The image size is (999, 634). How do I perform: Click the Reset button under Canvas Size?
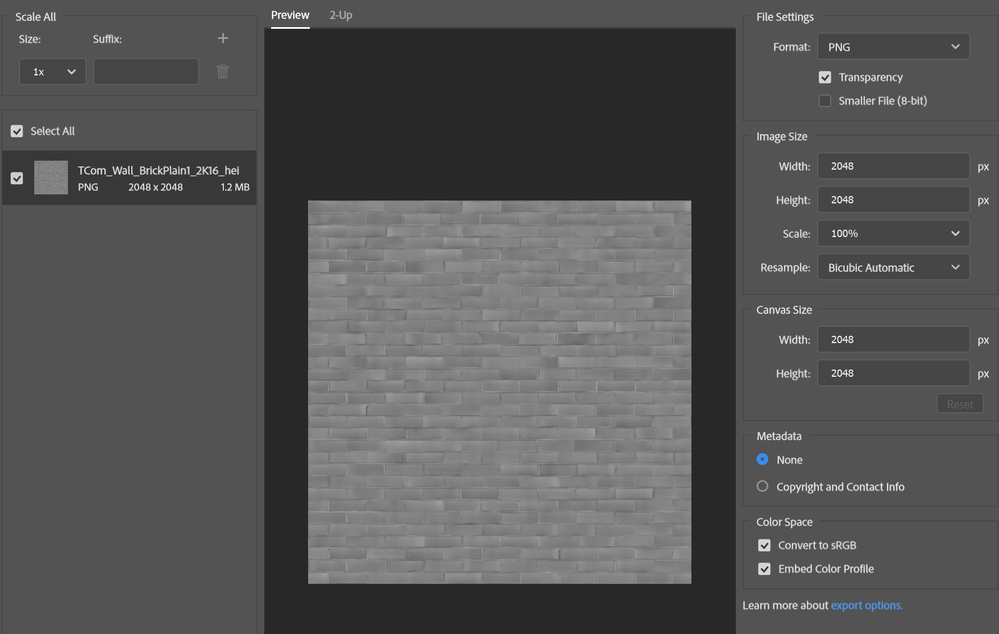click(x=959, y=403)
